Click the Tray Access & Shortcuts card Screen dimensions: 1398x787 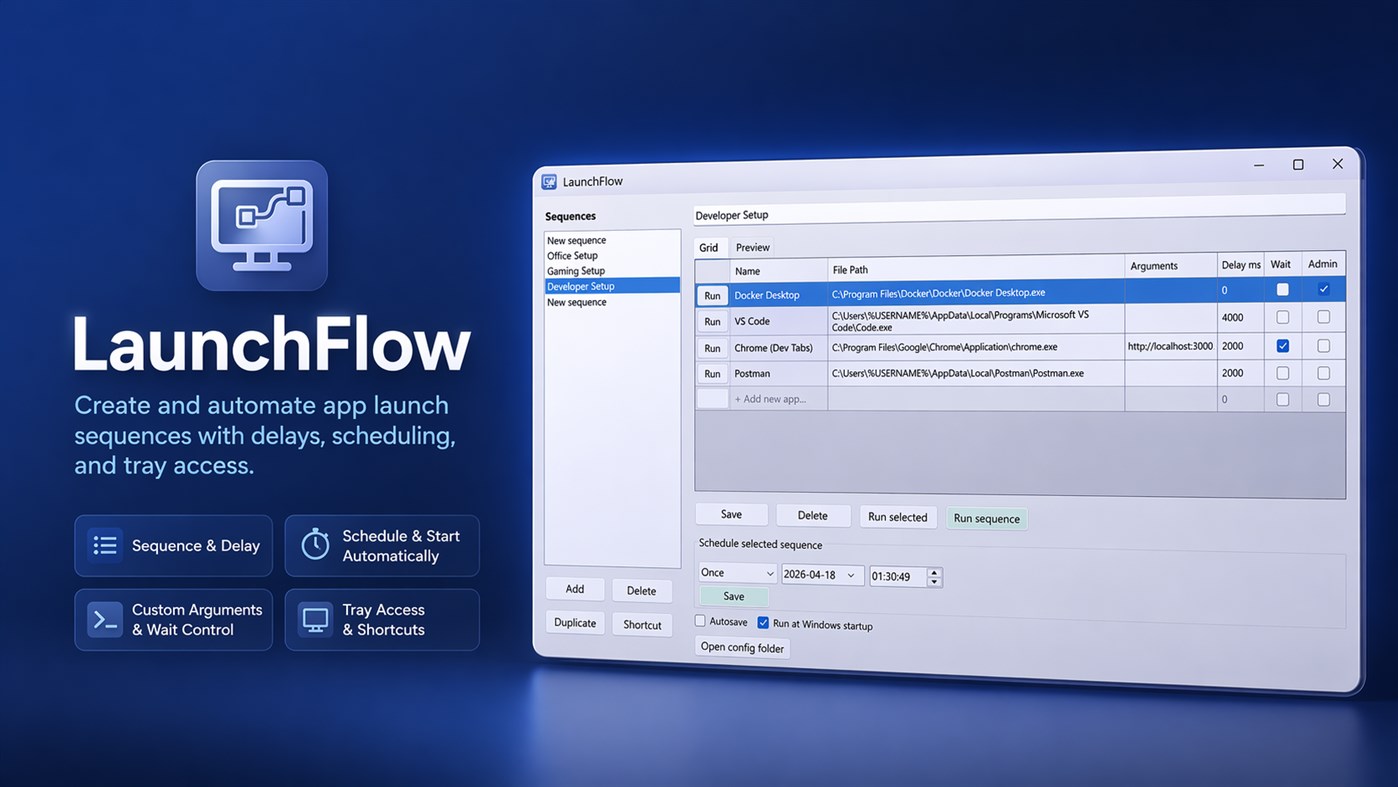point(382,620)
